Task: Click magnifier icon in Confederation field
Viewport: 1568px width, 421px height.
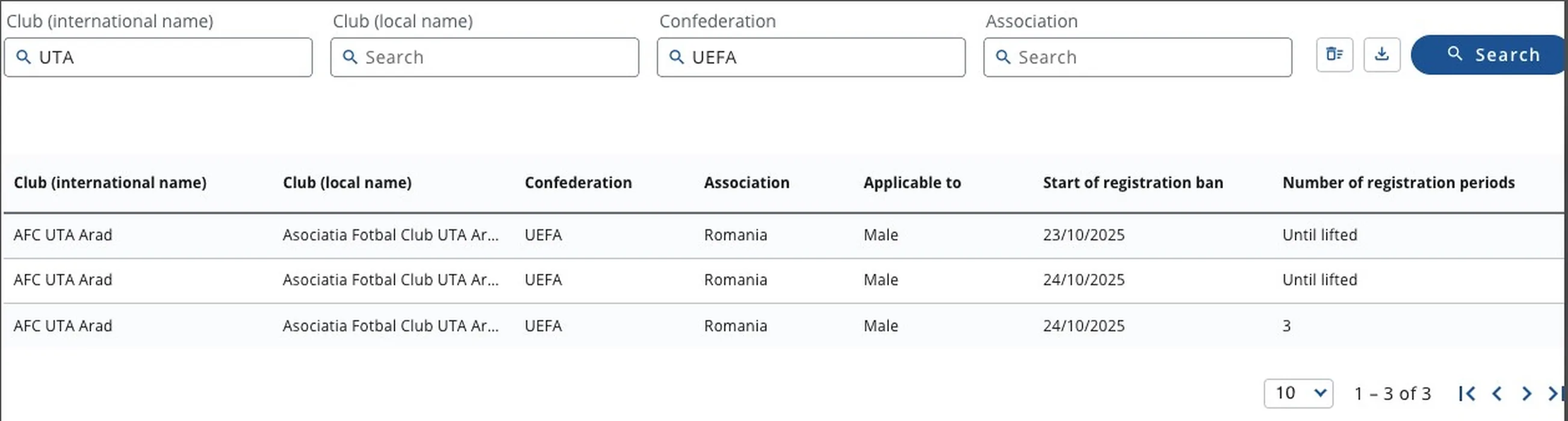Action: pos(675,57)
